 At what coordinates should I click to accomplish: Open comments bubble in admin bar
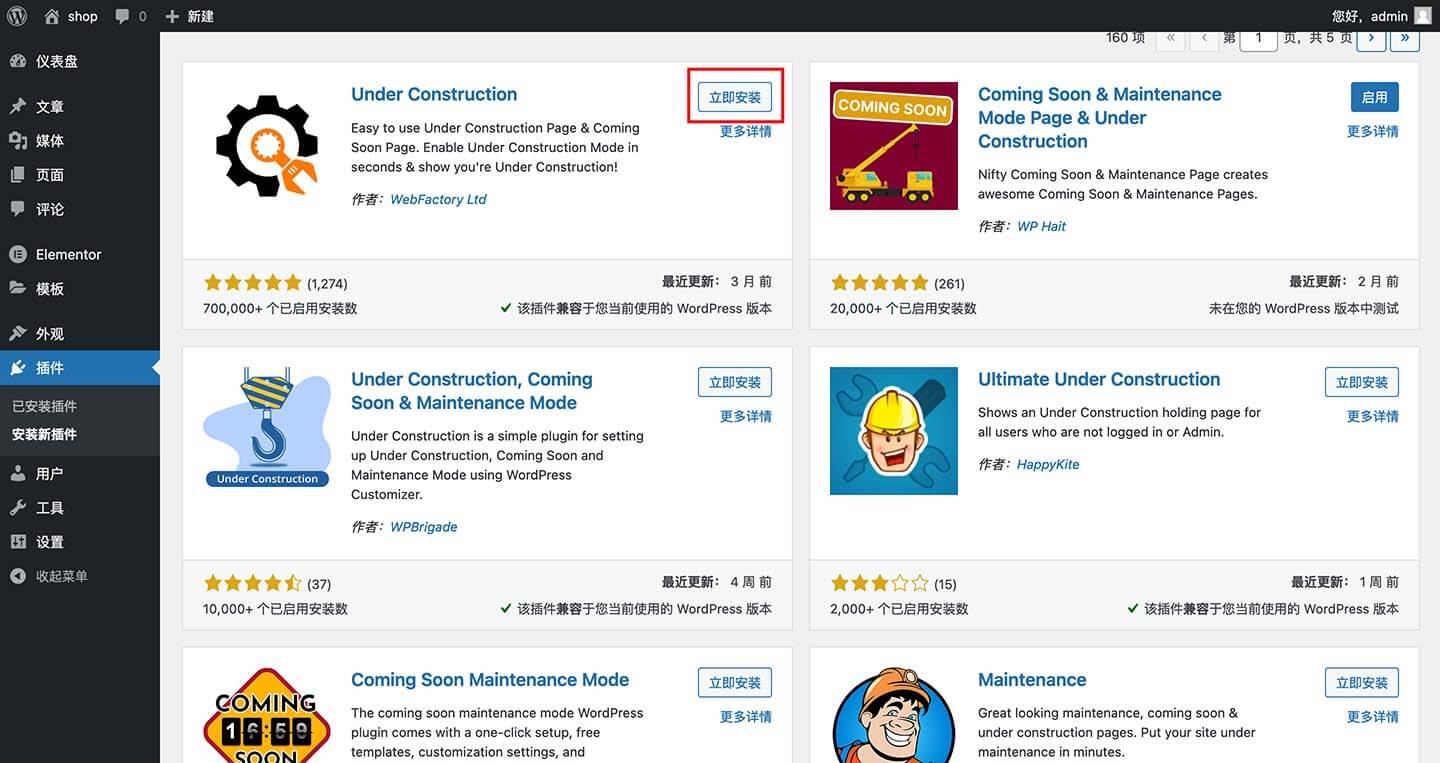pos(130,16)
